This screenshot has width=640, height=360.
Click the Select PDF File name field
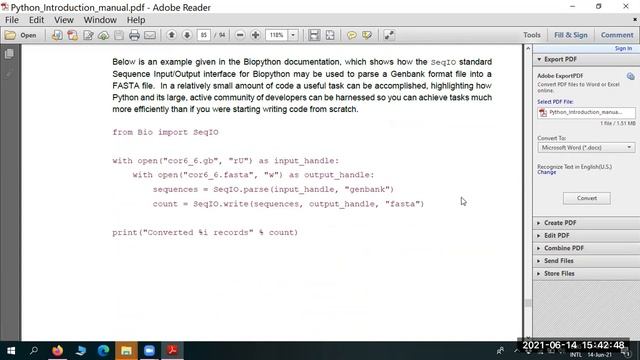click(x=586, y=113)
